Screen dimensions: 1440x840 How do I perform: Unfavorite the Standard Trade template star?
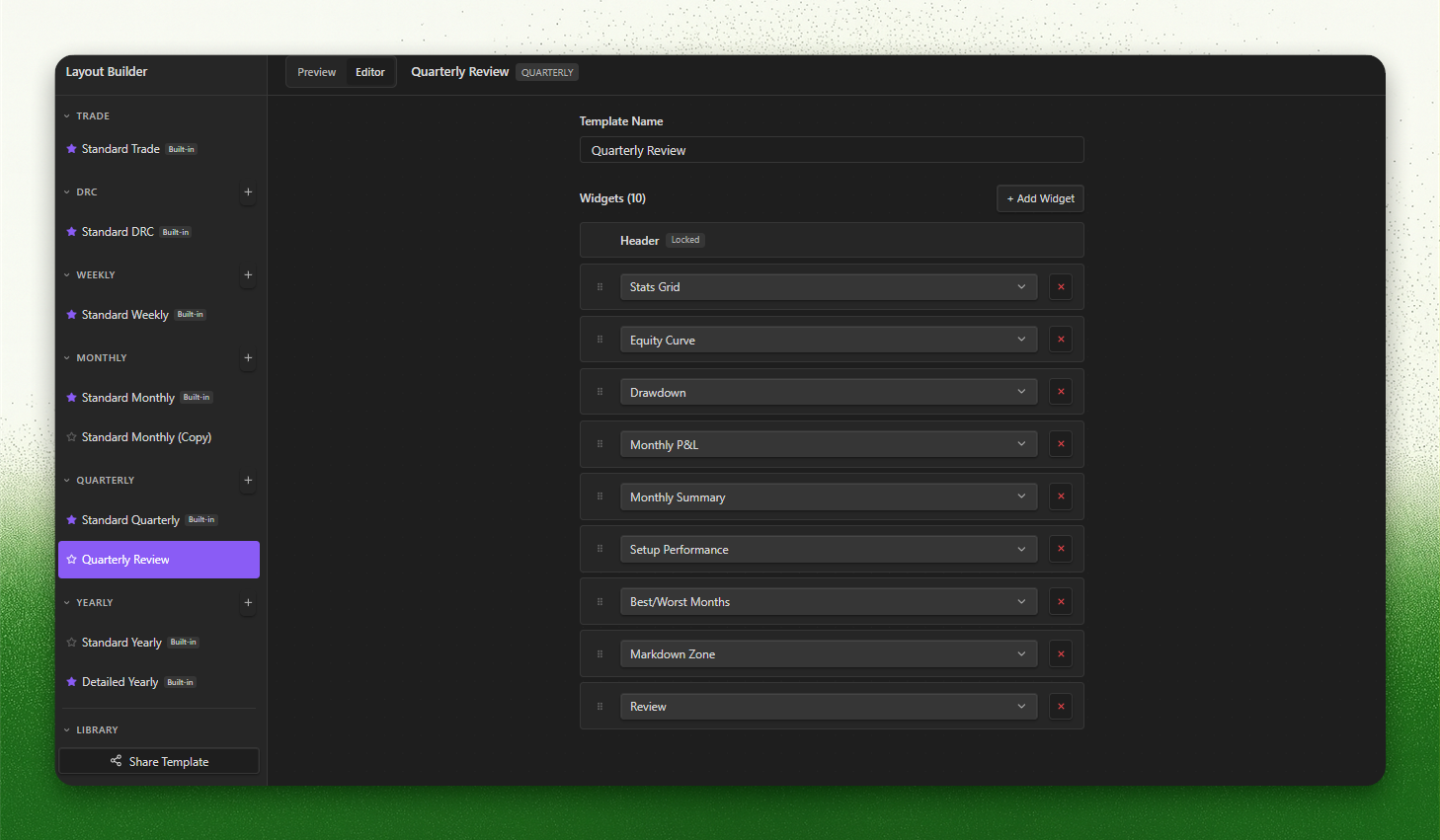(71, 149)
